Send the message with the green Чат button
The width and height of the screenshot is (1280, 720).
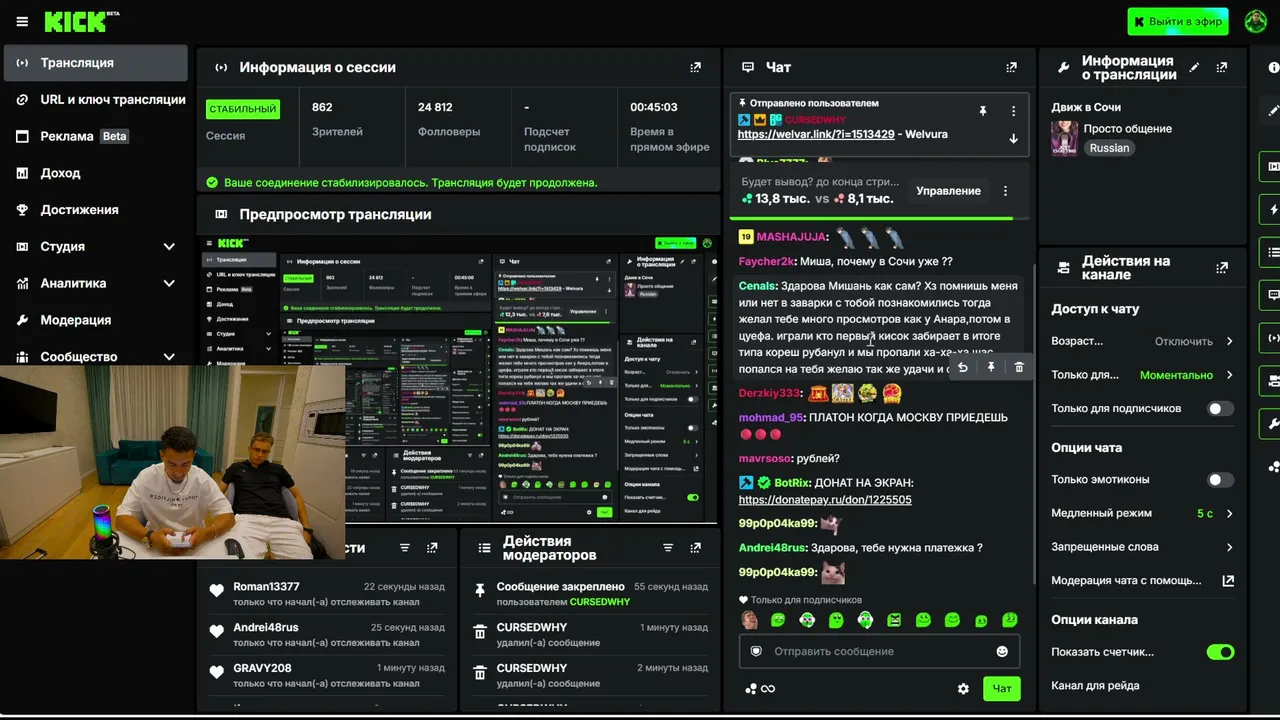(x=1002, y=688)
